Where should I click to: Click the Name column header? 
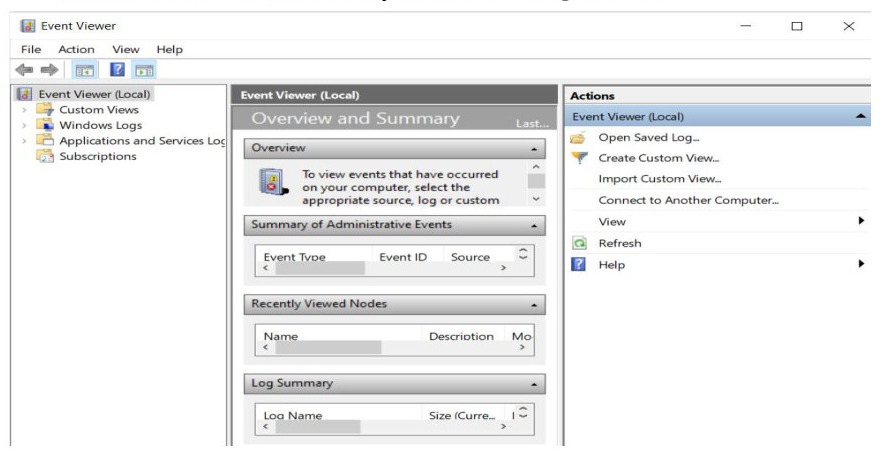[281, 336]
